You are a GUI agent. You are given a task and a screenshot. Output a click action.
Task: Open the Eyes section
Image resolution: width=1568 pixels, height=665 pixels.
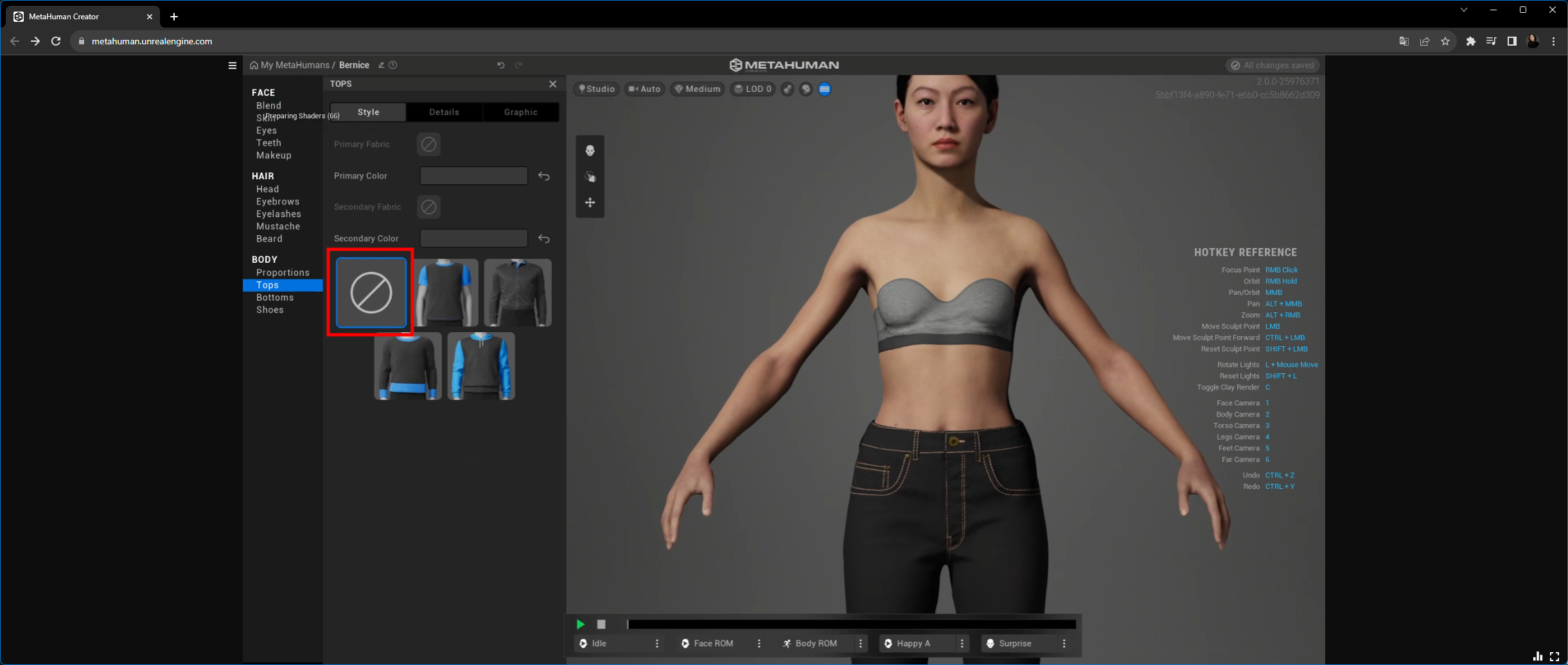267,130
